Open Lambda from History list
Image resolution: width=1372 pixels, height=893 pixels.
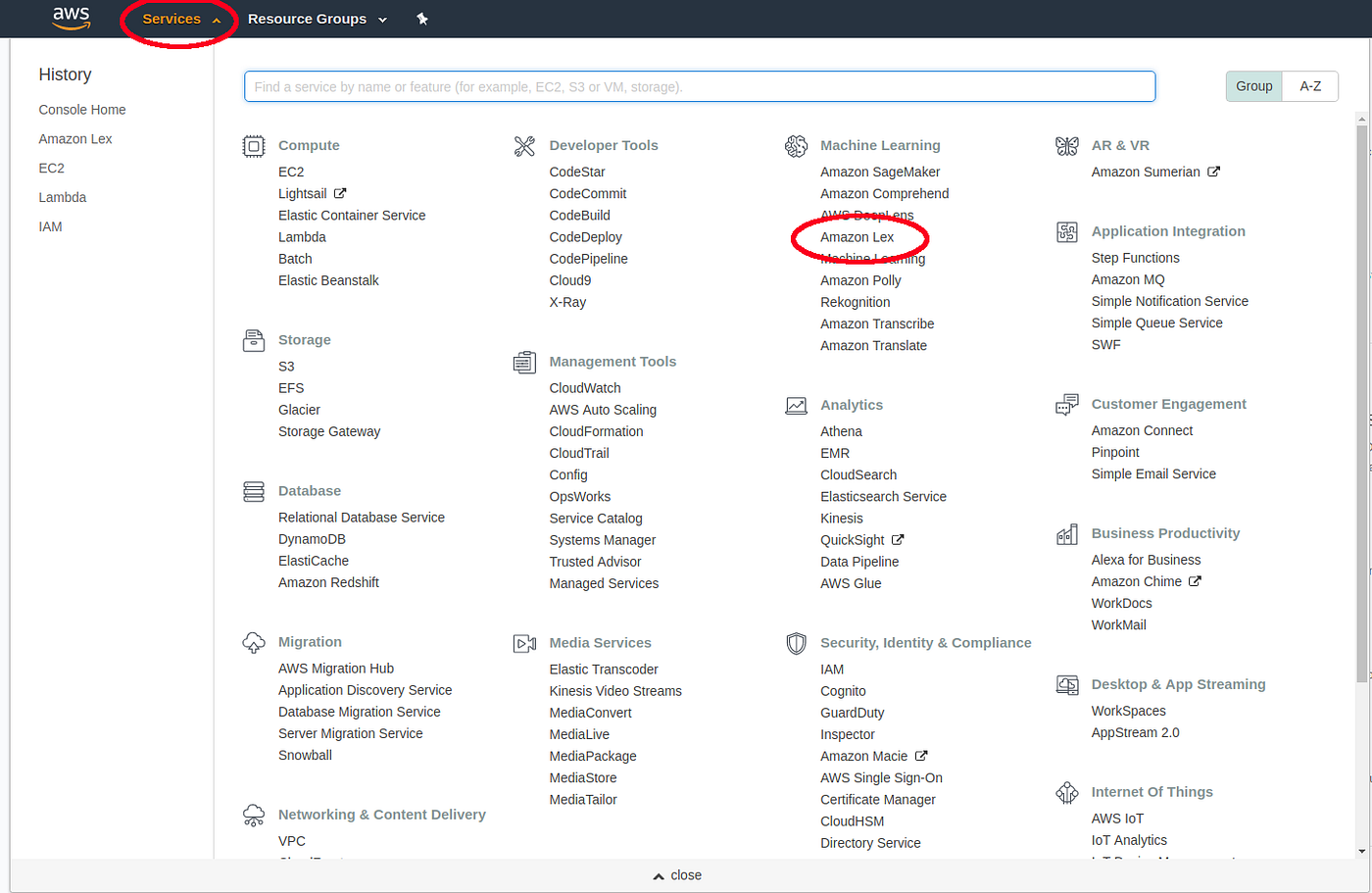(63, 197)
